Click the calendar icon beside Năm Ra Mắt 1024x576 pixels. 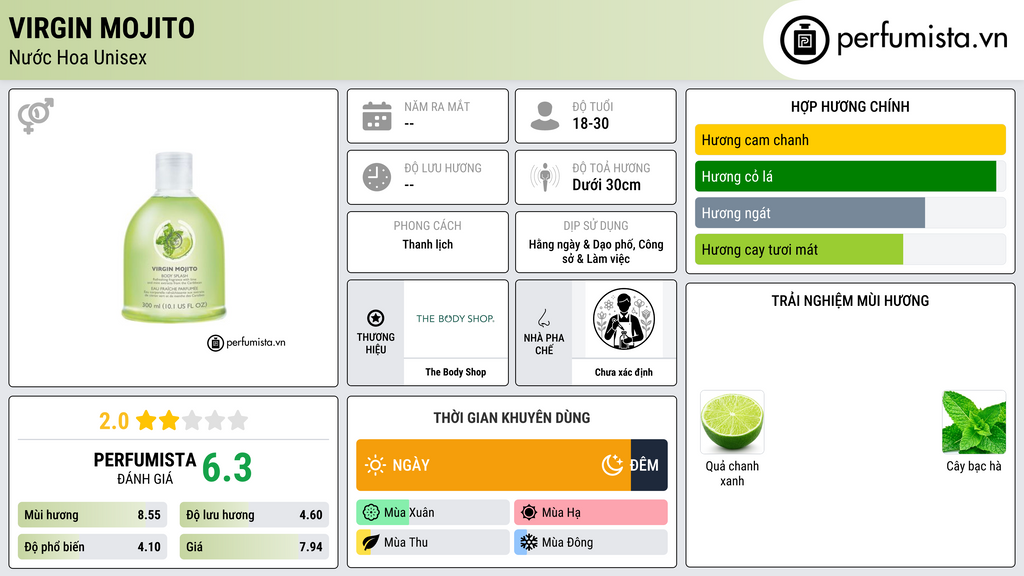(377, 116)
